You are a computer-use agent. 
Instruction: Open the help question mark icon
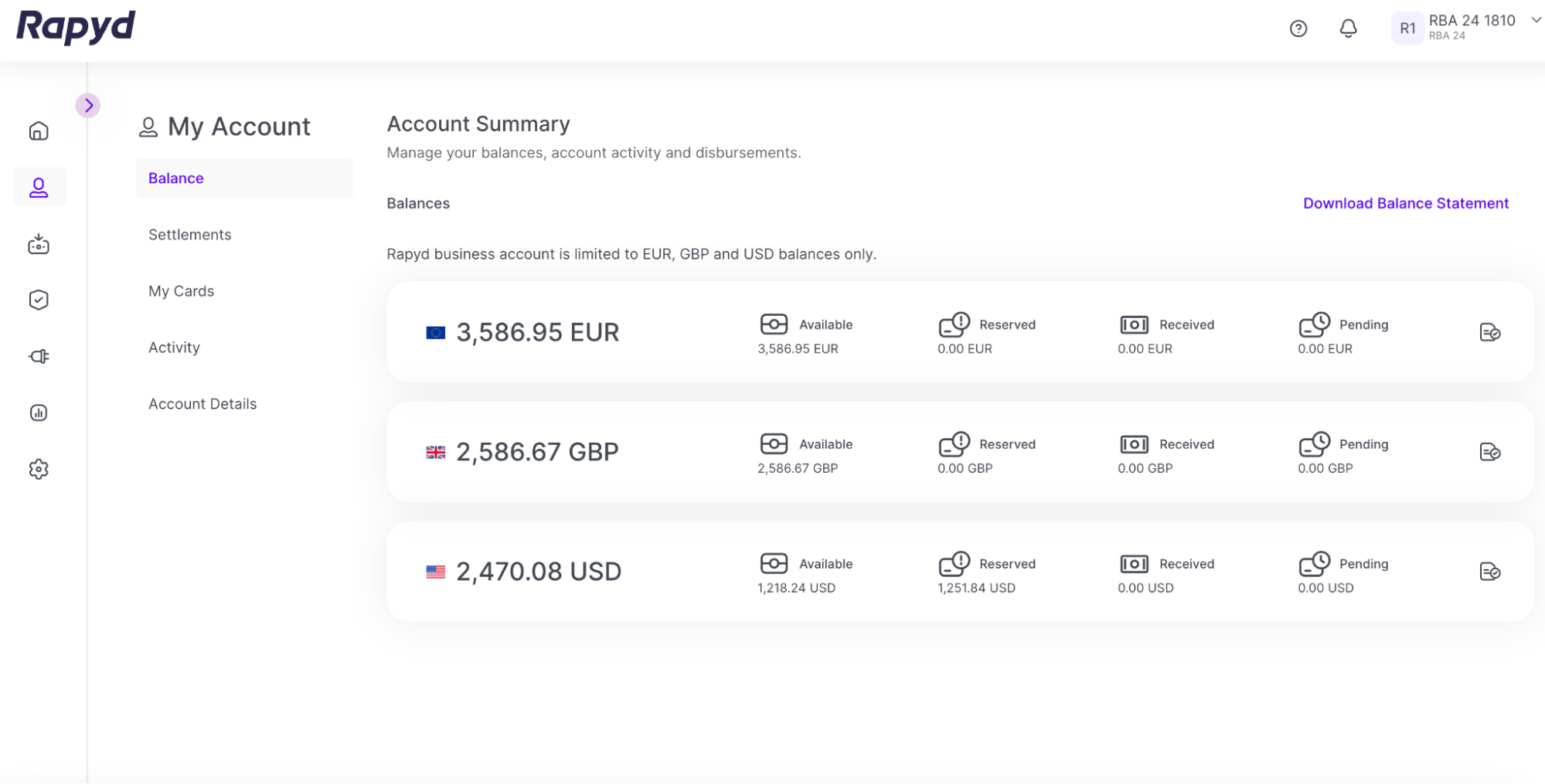(x=1298, y=29)
